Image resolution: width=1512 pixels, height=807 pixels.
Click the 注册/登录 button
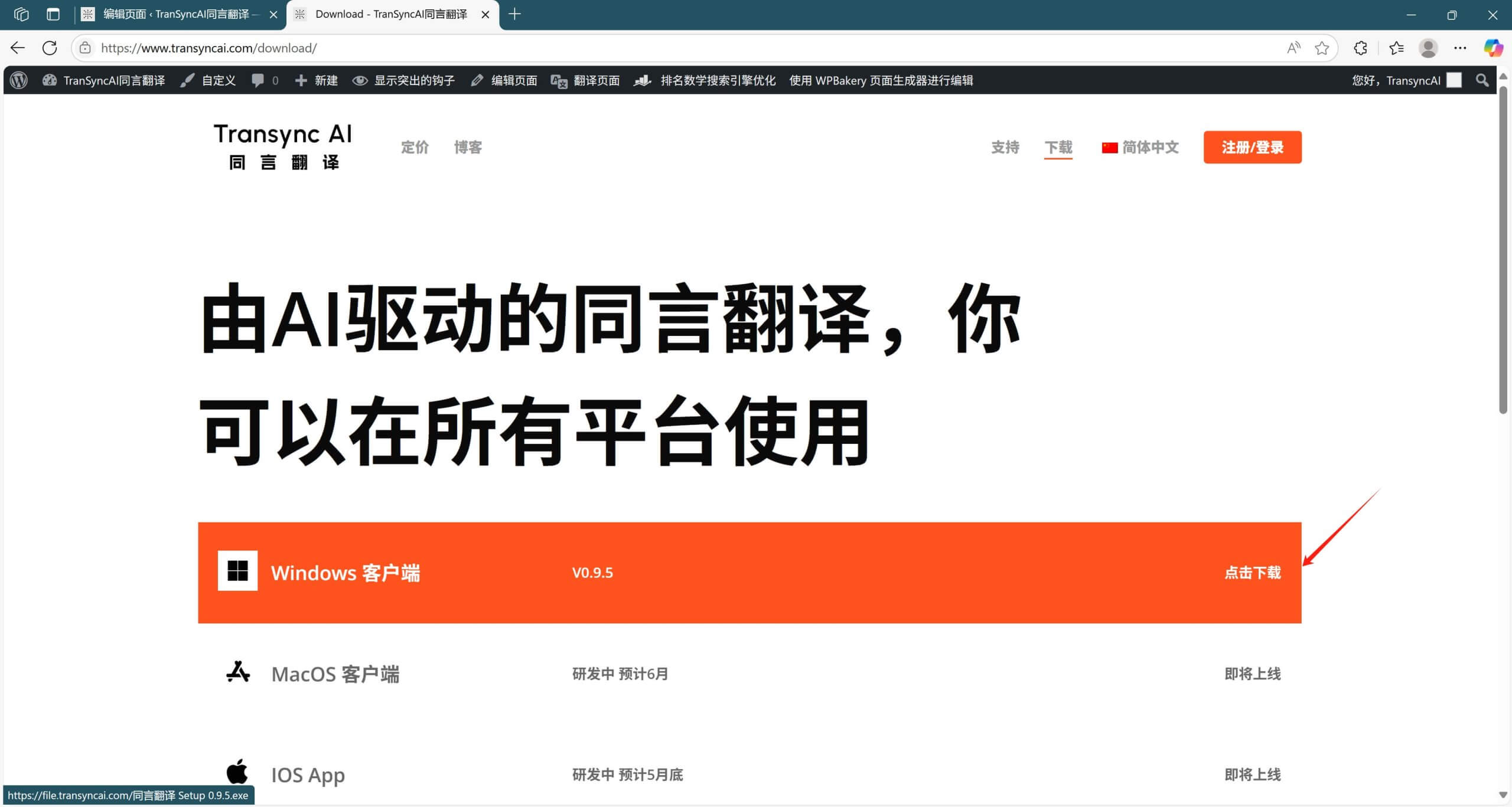coord(1252,147)
